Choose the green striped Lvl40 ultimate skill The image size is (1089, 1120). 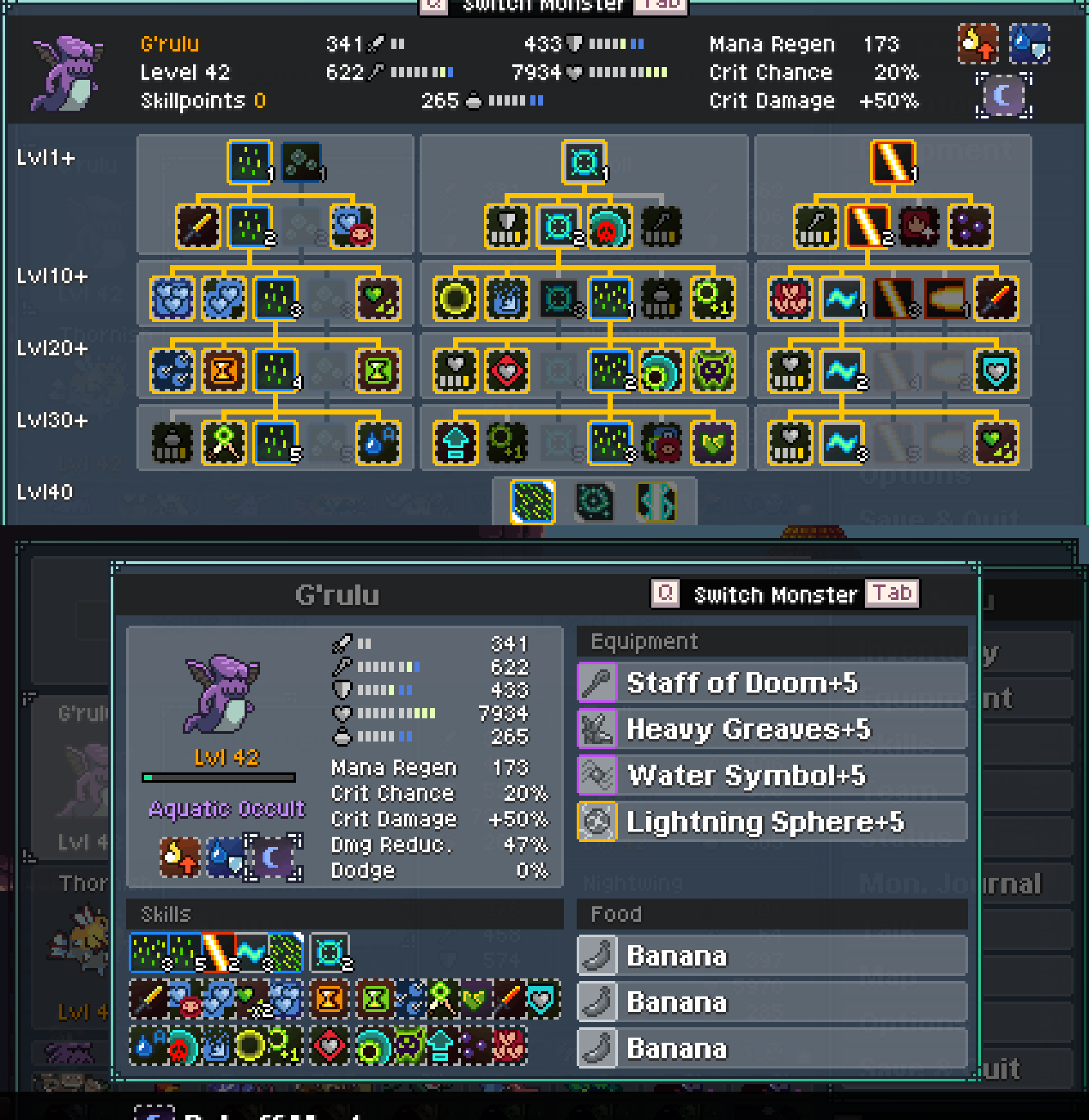(532, 501)
